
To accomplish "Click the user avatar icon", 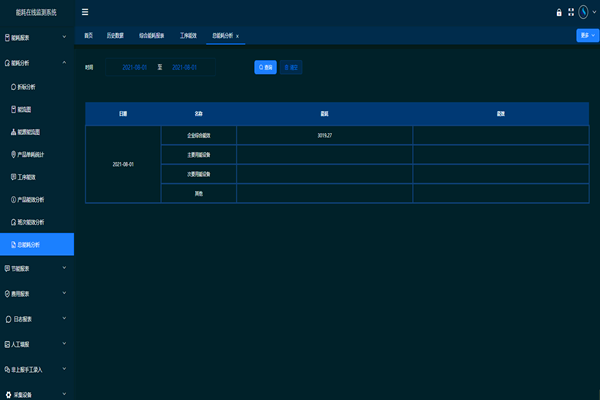I will 583,13.
